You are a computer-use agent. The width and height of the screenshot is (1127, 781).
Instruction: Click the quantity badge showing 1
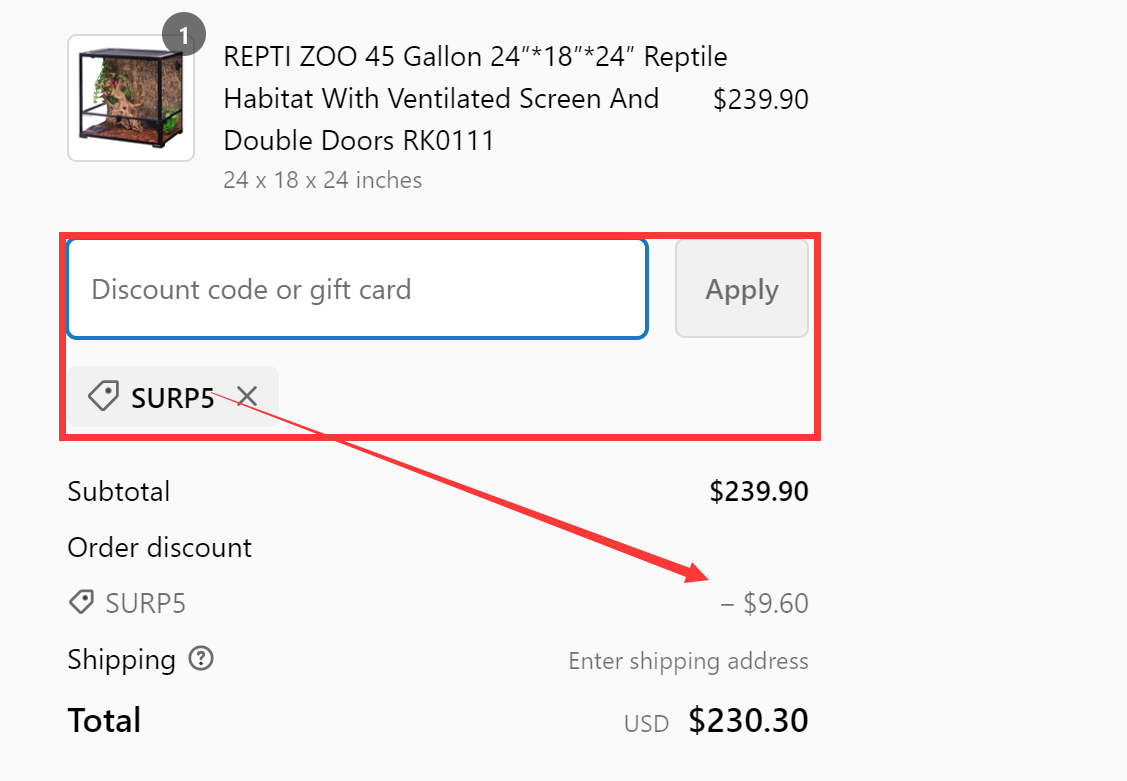(x=184, y=33)
